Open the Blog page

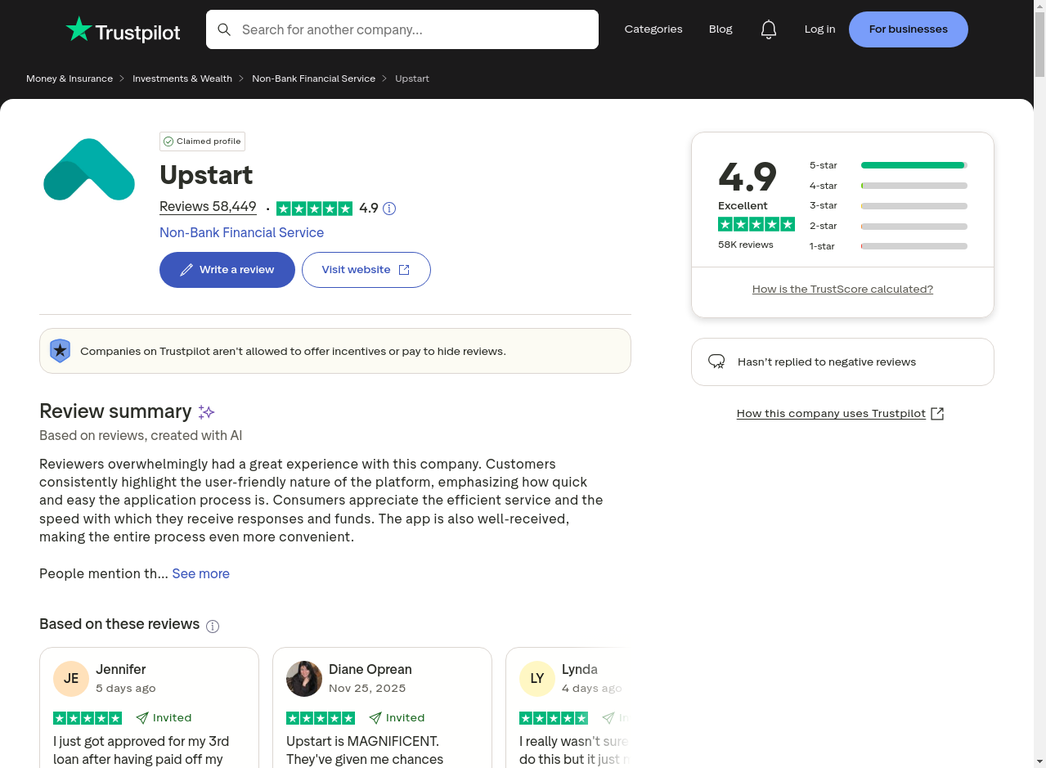pos(720,29)
